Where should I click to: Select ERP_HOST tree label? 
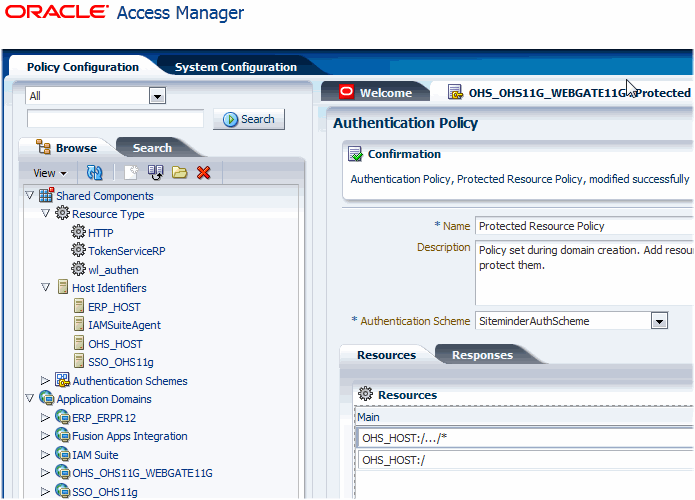tap(114, 307)
